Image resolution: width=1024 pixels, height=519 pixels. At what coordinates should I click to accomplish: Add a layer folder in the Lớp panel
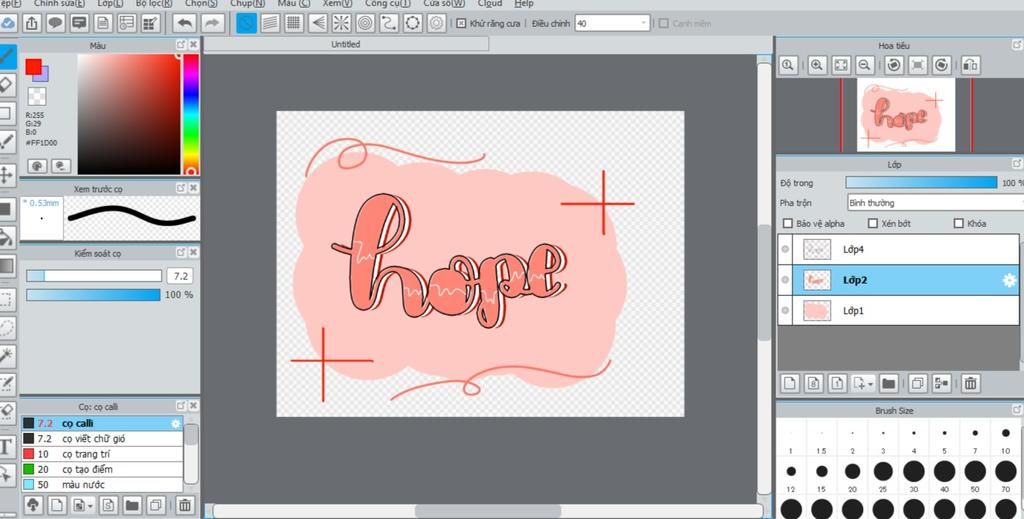point(888,383)
